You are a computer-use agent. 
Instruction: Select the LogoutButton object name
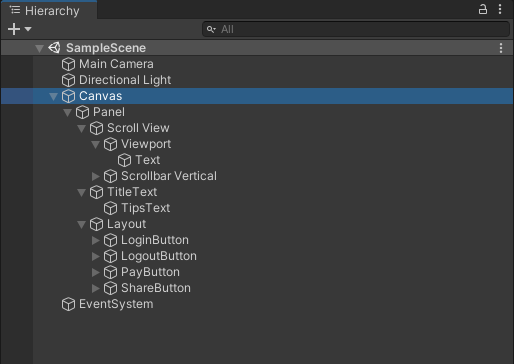tap(159, 256)
